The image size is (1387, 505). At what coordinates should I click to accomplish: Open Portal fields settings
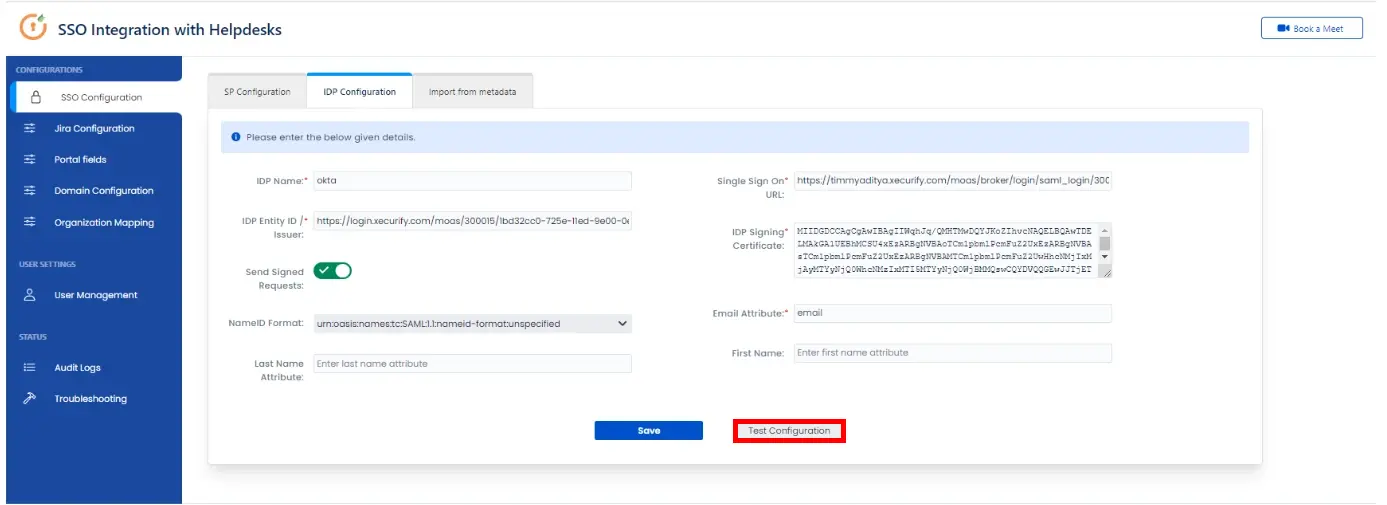[94, 159]
